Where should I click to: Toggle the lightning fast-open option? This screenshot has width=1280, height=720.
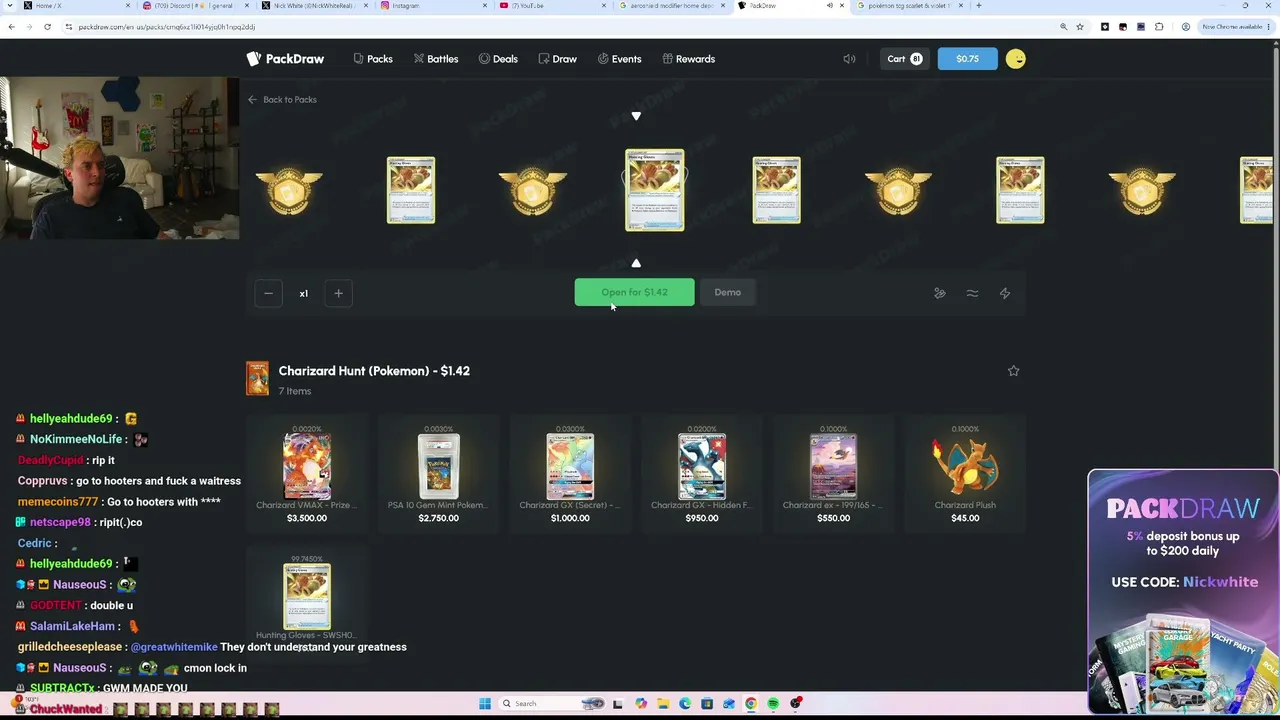click(1005, 293)
